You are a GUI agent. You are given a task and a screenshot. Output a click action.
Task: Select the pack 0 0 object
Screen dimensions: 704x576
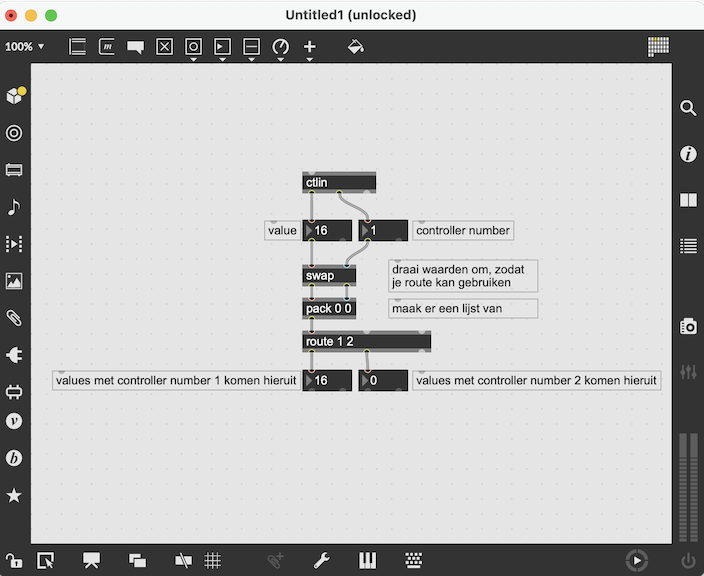329,309
